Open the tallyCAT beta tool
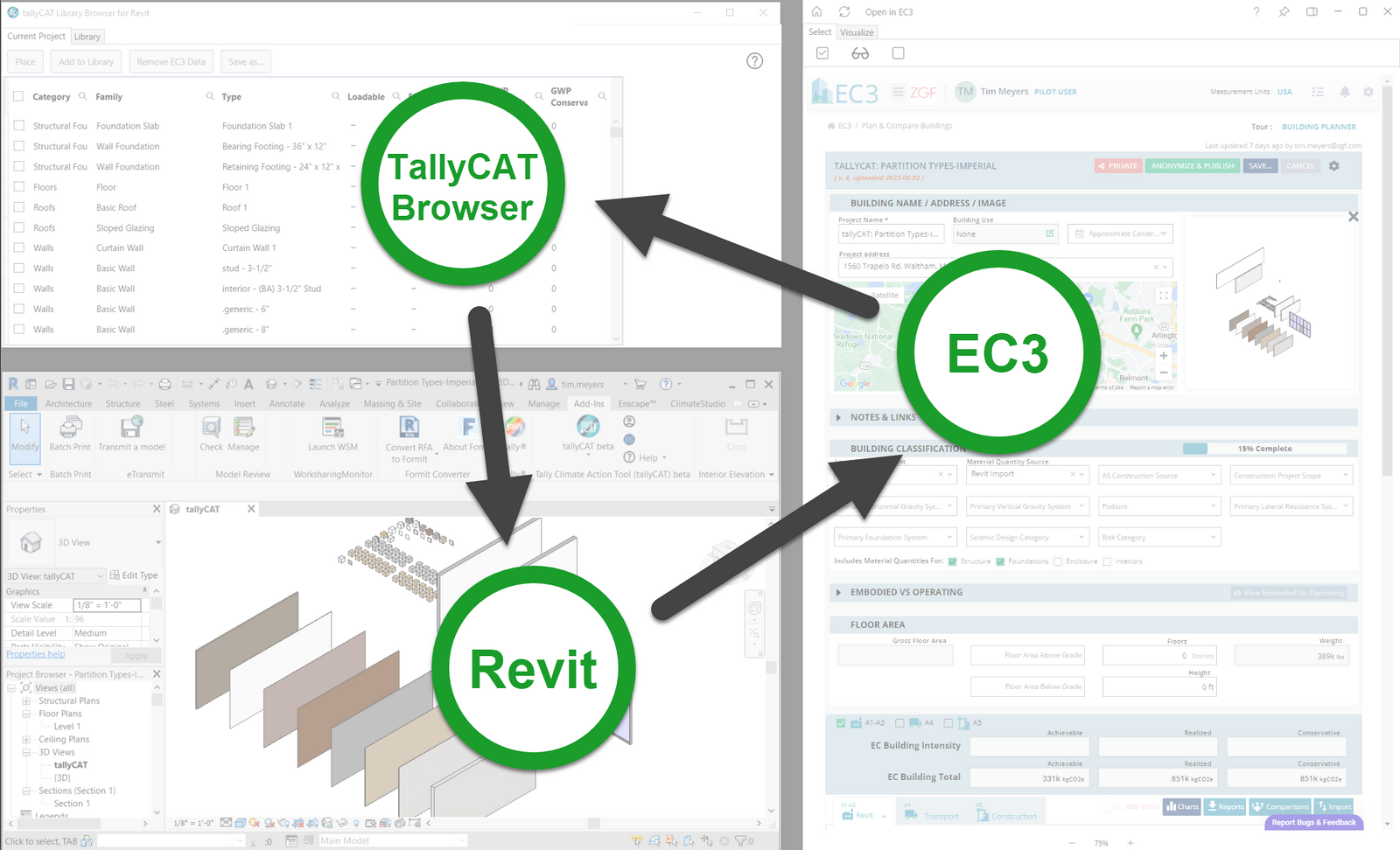Image resolution: width=1400 pixels, height=850 pixels. [588, 428]
